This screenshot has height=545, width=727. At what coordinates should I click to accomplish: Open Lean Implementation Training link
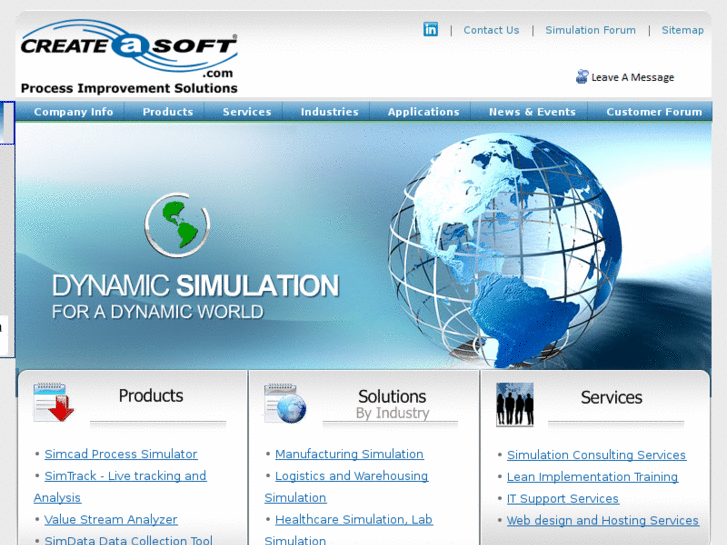point(592,477)
